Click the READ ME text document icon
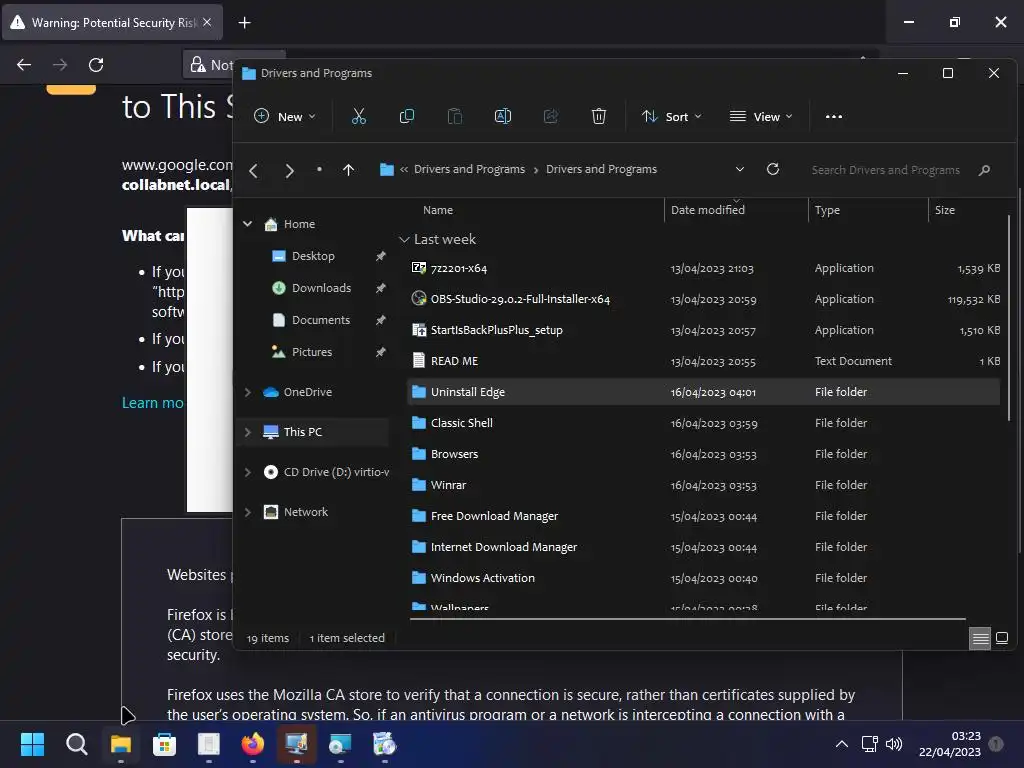Screen dimensions: 1024x768 (x=419, y=360)
